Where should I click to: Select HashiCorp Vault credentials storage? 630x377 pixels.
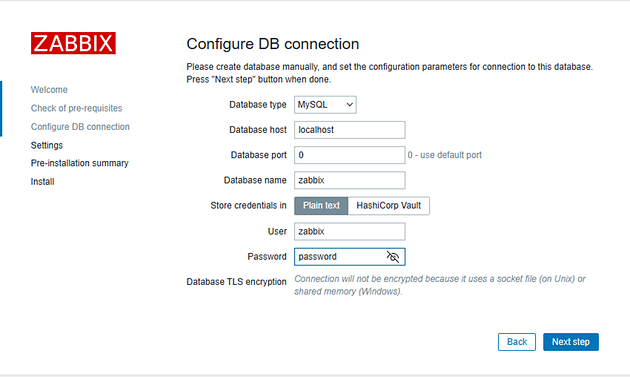coord(389,206)
